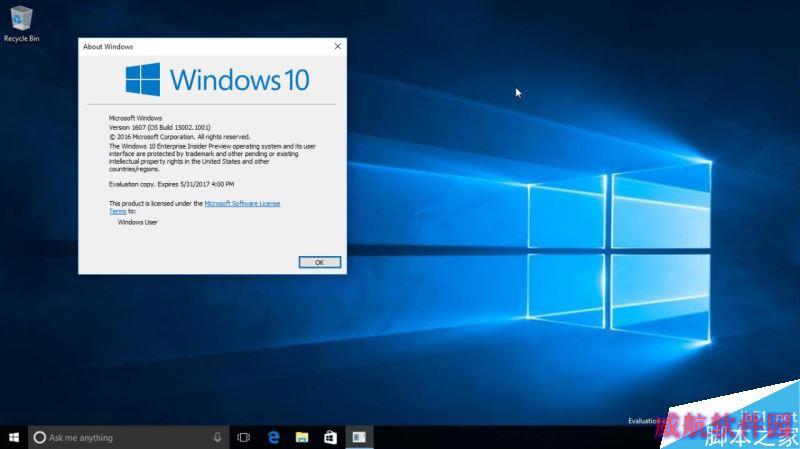Image resolution: width=800 pixels, height=449 pixels.
Task: Click the Microsoft Windows text line
Action: 135,118
